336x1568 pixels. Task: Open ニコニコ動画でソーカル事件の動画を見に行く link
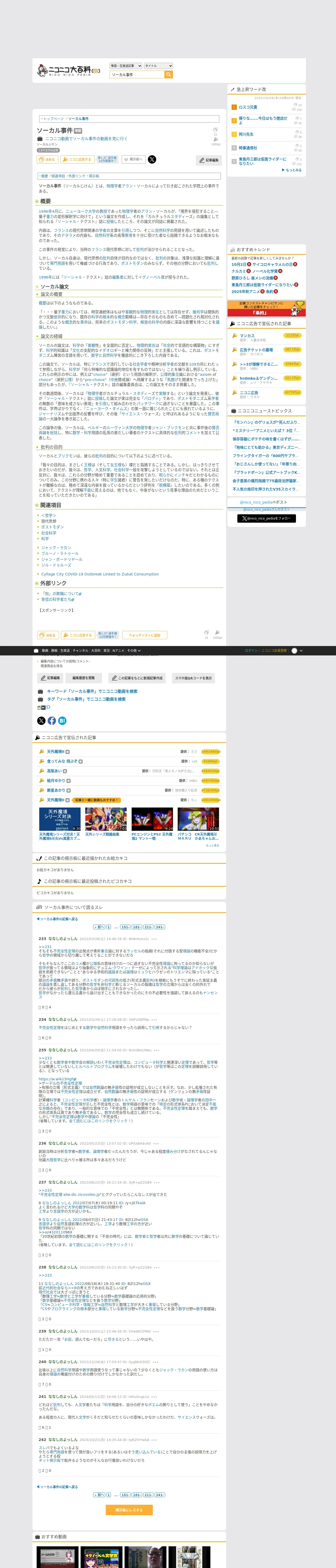tap(86, 139)
